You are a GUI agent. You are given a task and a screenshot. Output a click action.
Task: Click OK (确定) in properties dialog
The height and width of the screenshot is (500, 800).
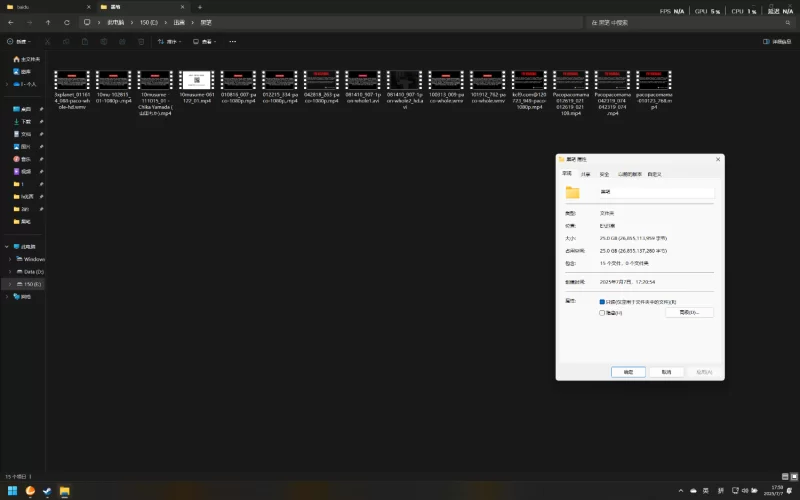tap(628, 372)
